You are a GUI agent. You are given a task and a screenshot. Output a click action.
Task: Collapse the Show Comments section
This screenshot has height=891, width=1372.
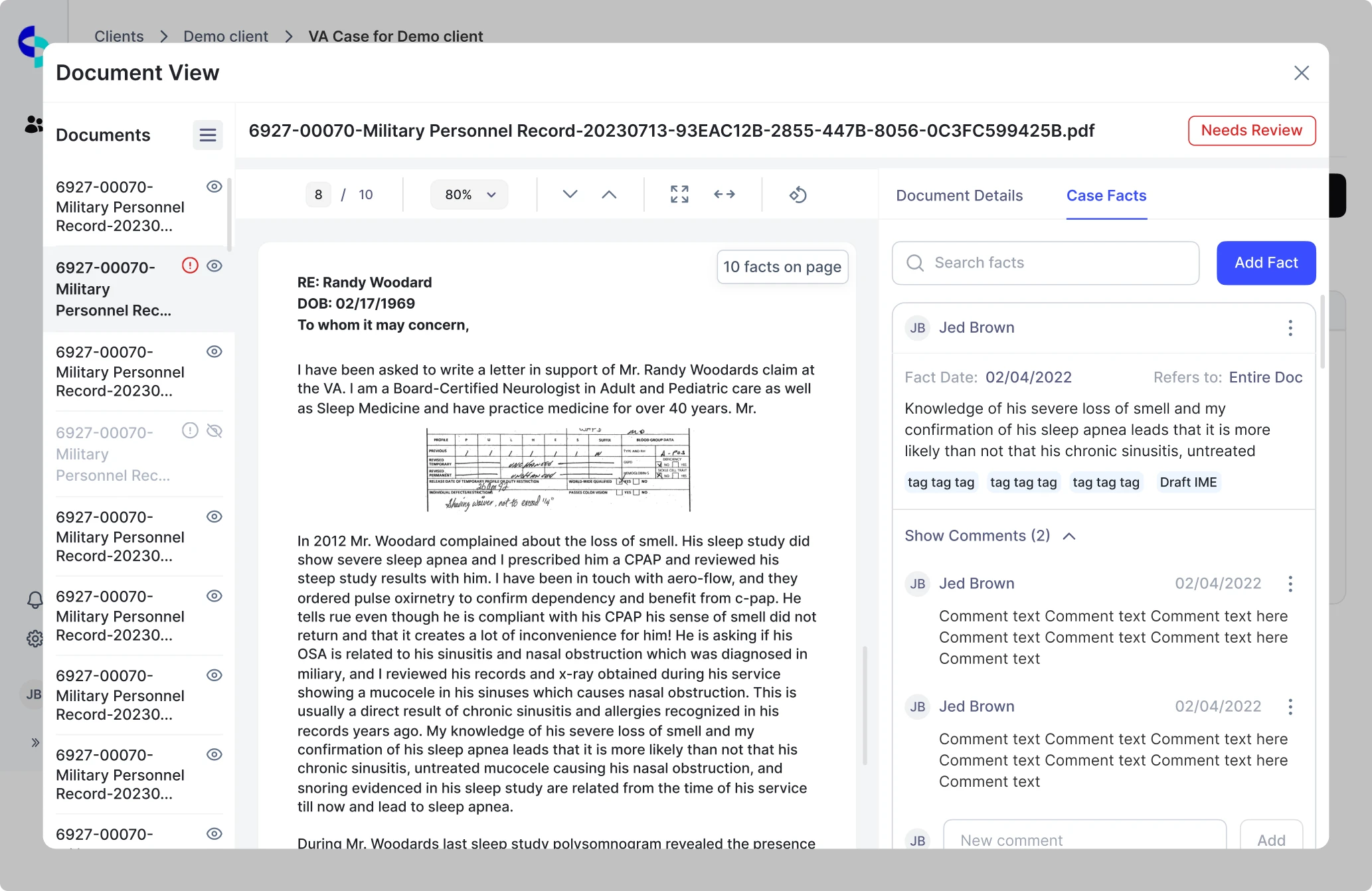[1069, 536]
